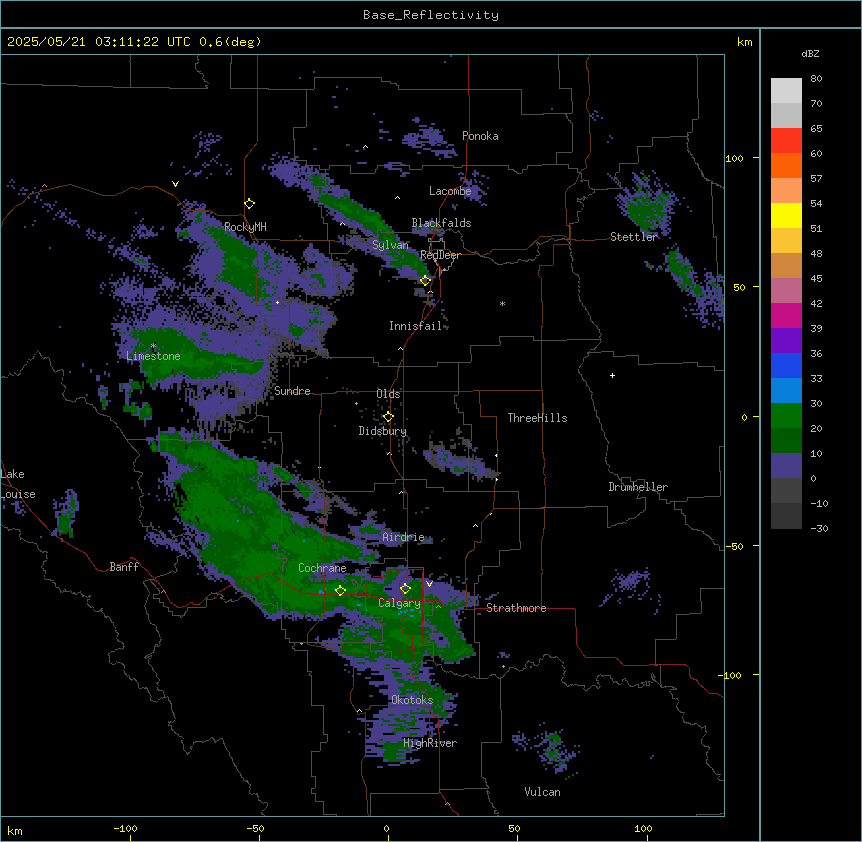Click the white asterisk marker east of Innisfail
862x842 pixels.
pyautogui.click(x=502, y=303)
